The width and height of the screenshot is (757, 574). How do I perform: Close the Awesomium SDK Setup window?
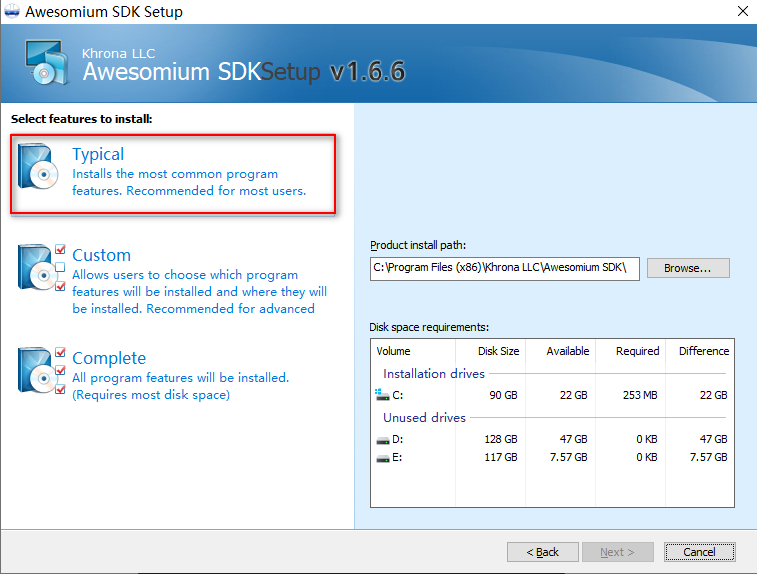(x=743, y=11)
